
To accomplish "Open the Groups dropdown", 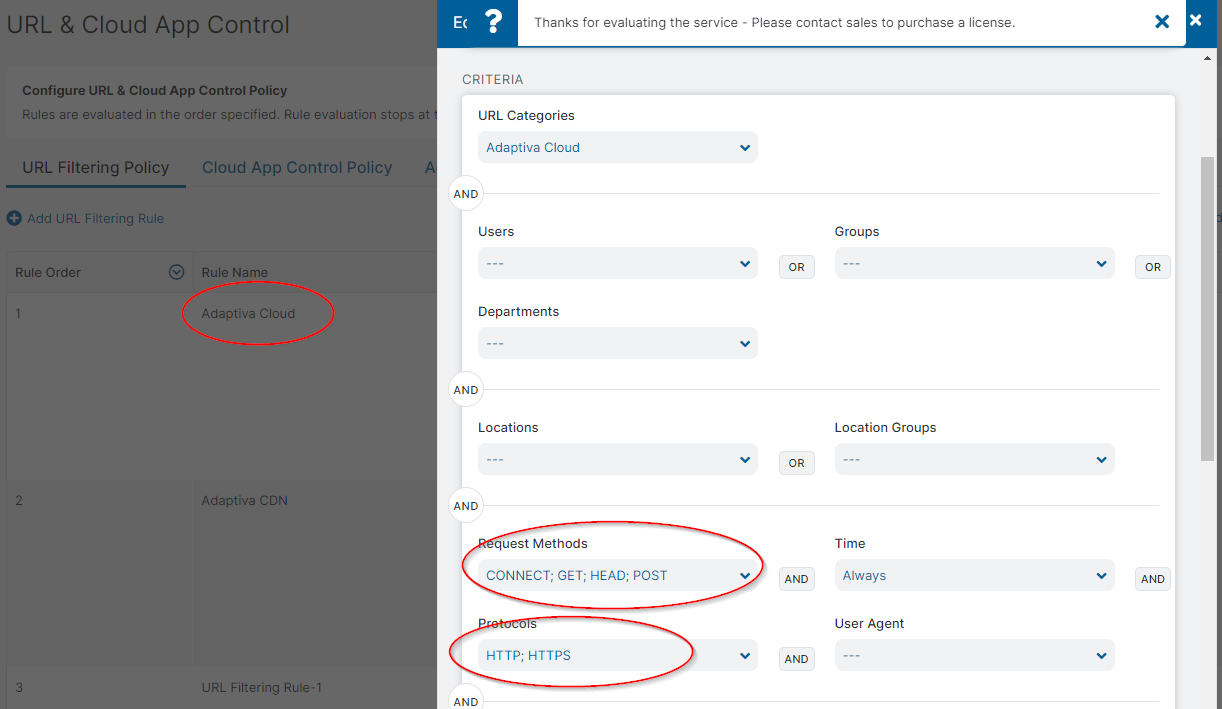I will point(974,263).
